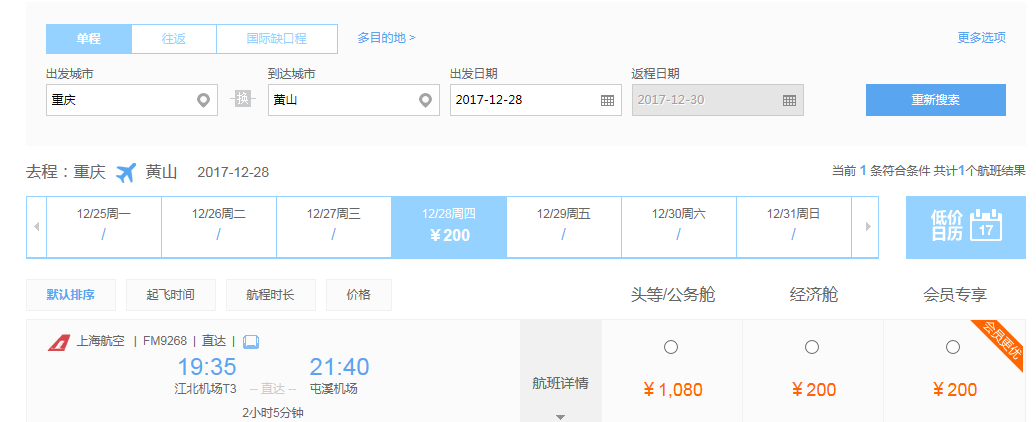Screen dimensions: 1036x422
Task: Sort flights by 价格 price
Action: (x=359, y=295)
